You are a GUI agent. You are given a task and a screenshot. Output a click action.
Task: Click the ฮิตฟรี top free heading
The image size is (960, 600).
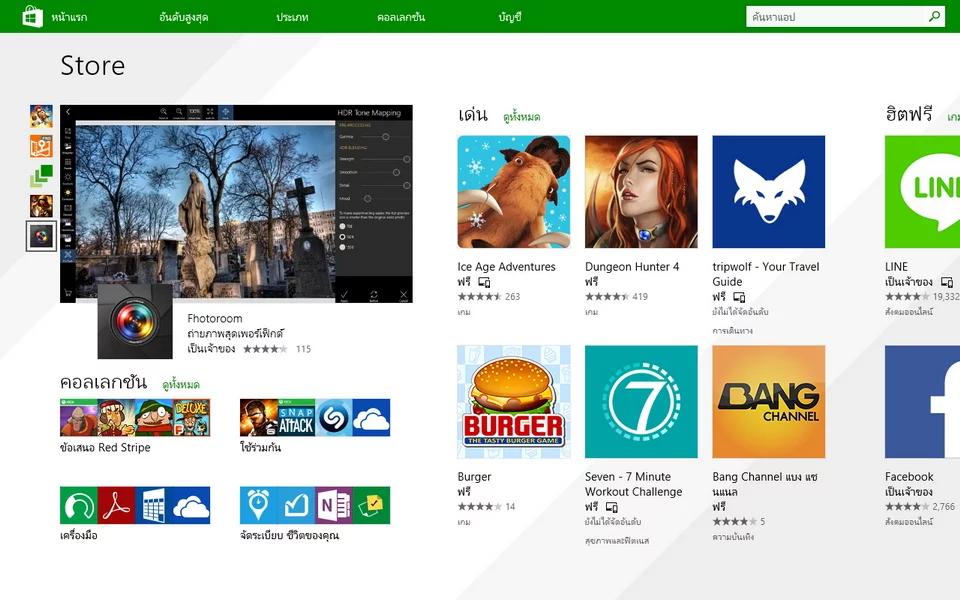(x=909, y=114)
